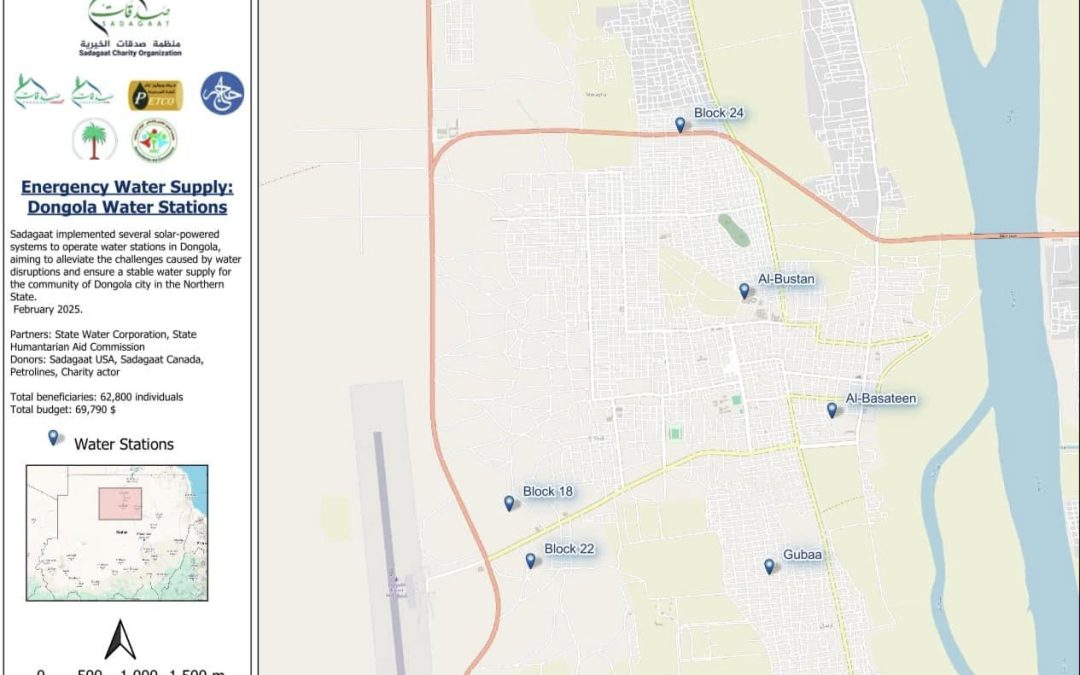Click the 'Dongola Water Stations' title line
Image resolution: width=1080 pixels, height=675 pixels.
coord(127,207)
